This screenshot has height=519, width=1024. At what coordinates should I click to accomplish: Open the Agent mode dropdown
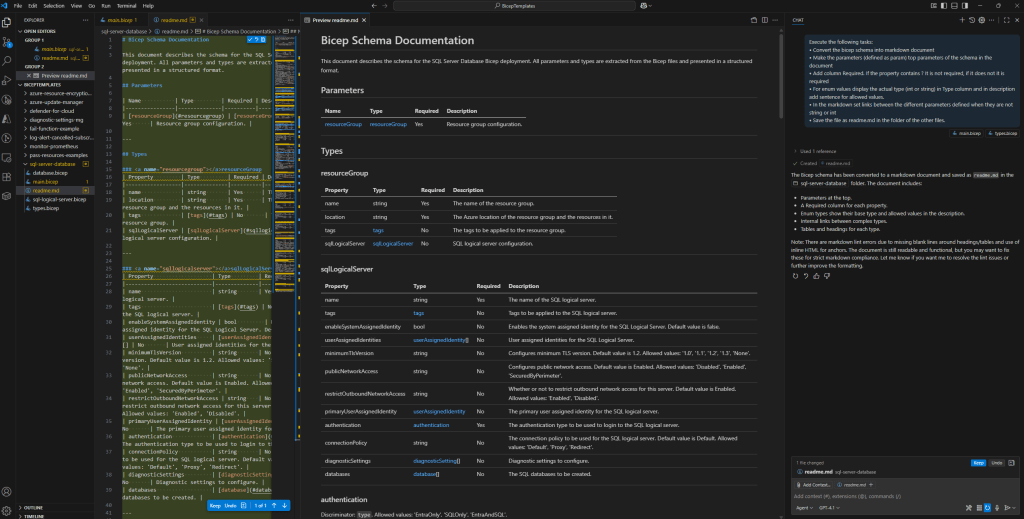click(804, 507)
